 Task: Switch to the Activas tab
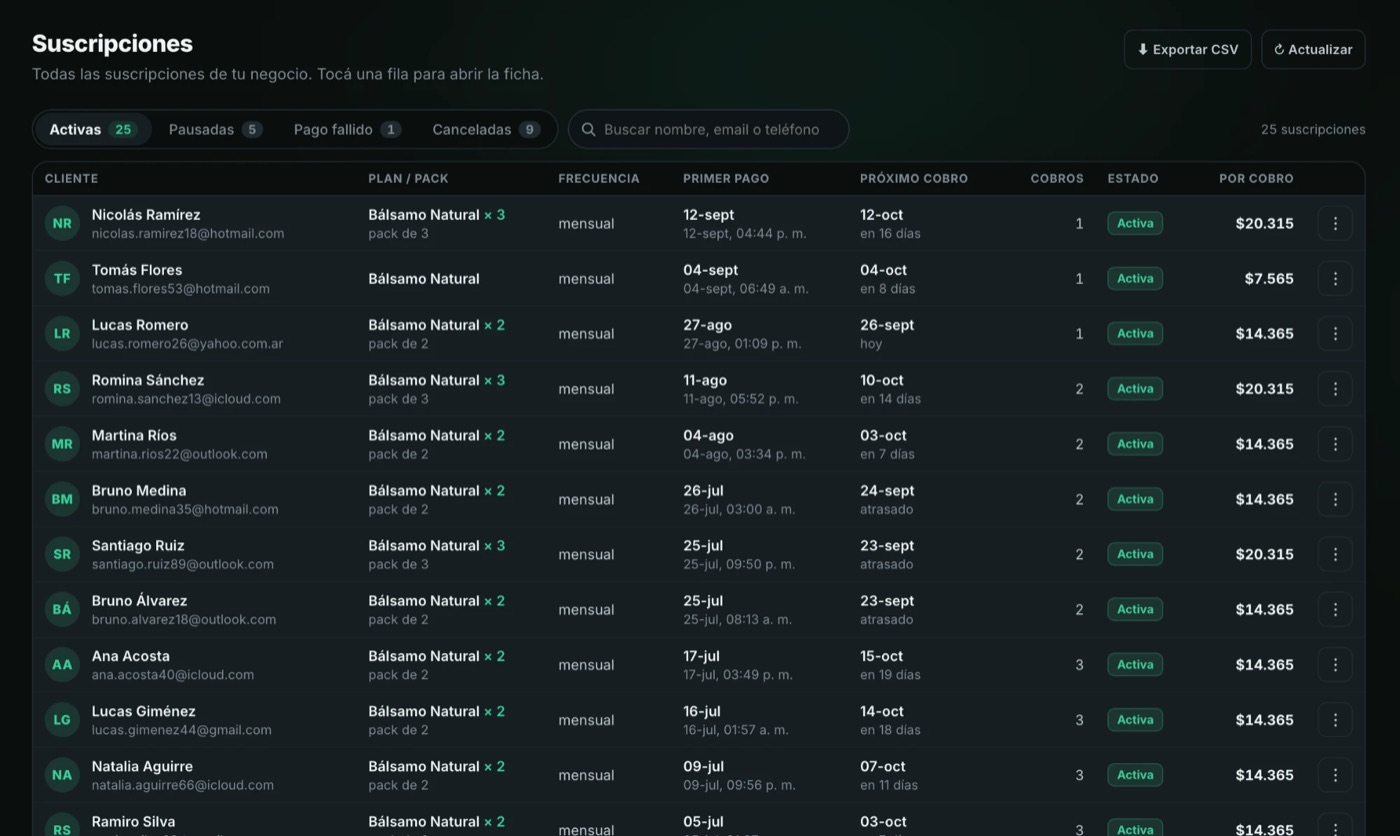[x=93, y=130]
